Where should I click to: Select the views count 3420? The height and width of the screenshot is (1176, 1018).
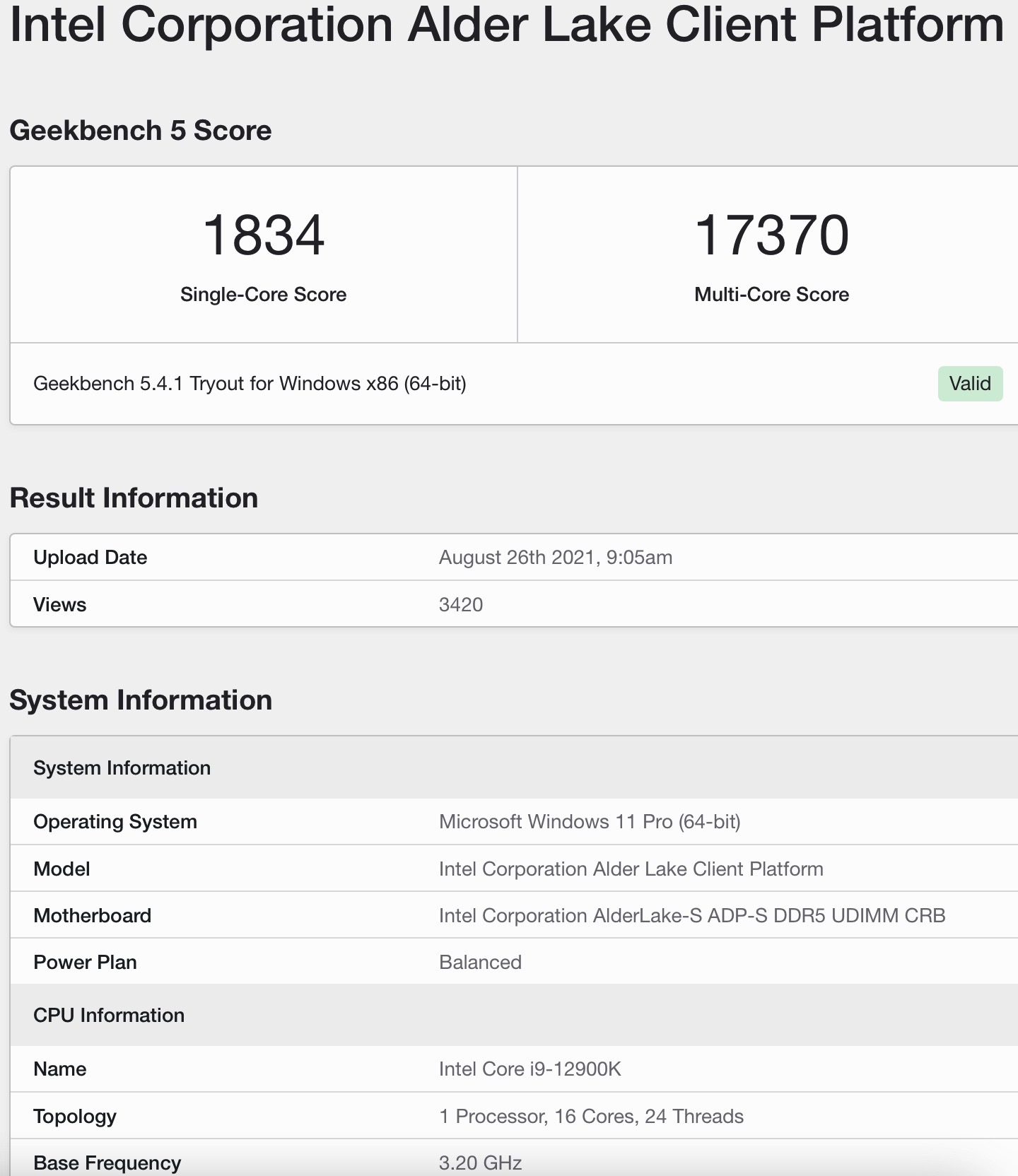tap(461, 605)
